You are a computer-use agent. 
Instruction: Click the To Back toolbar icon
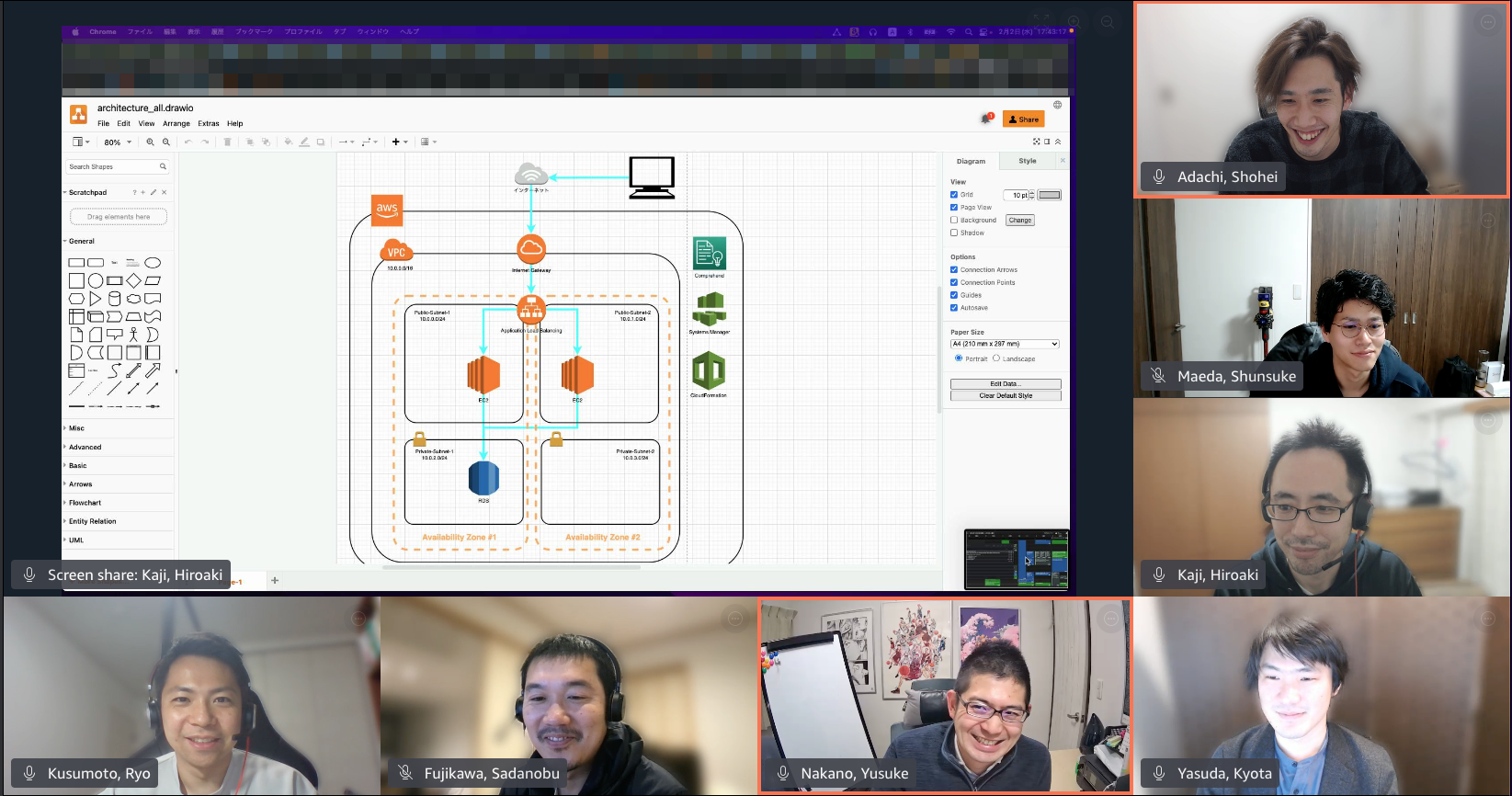(x=266, y=142)
